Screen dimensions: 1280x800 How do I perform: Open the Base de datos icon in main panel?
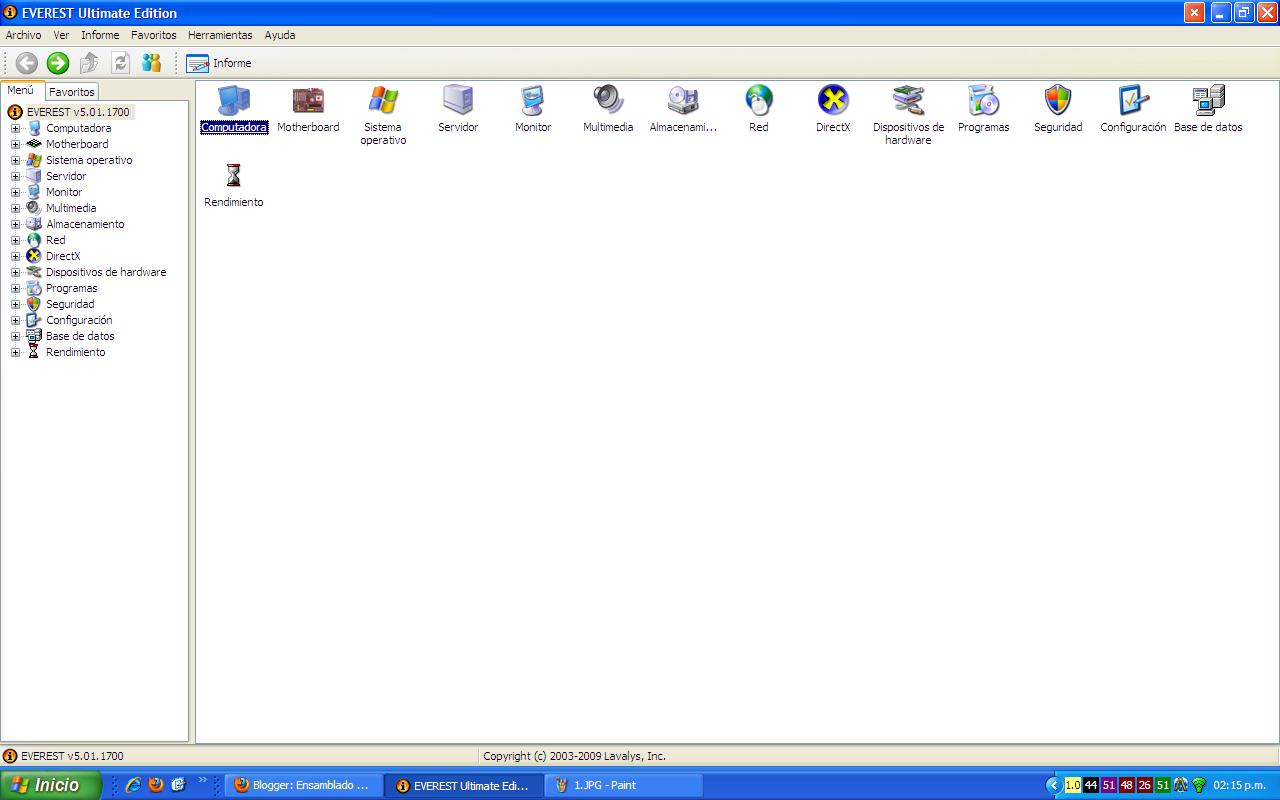(1208, 101)
